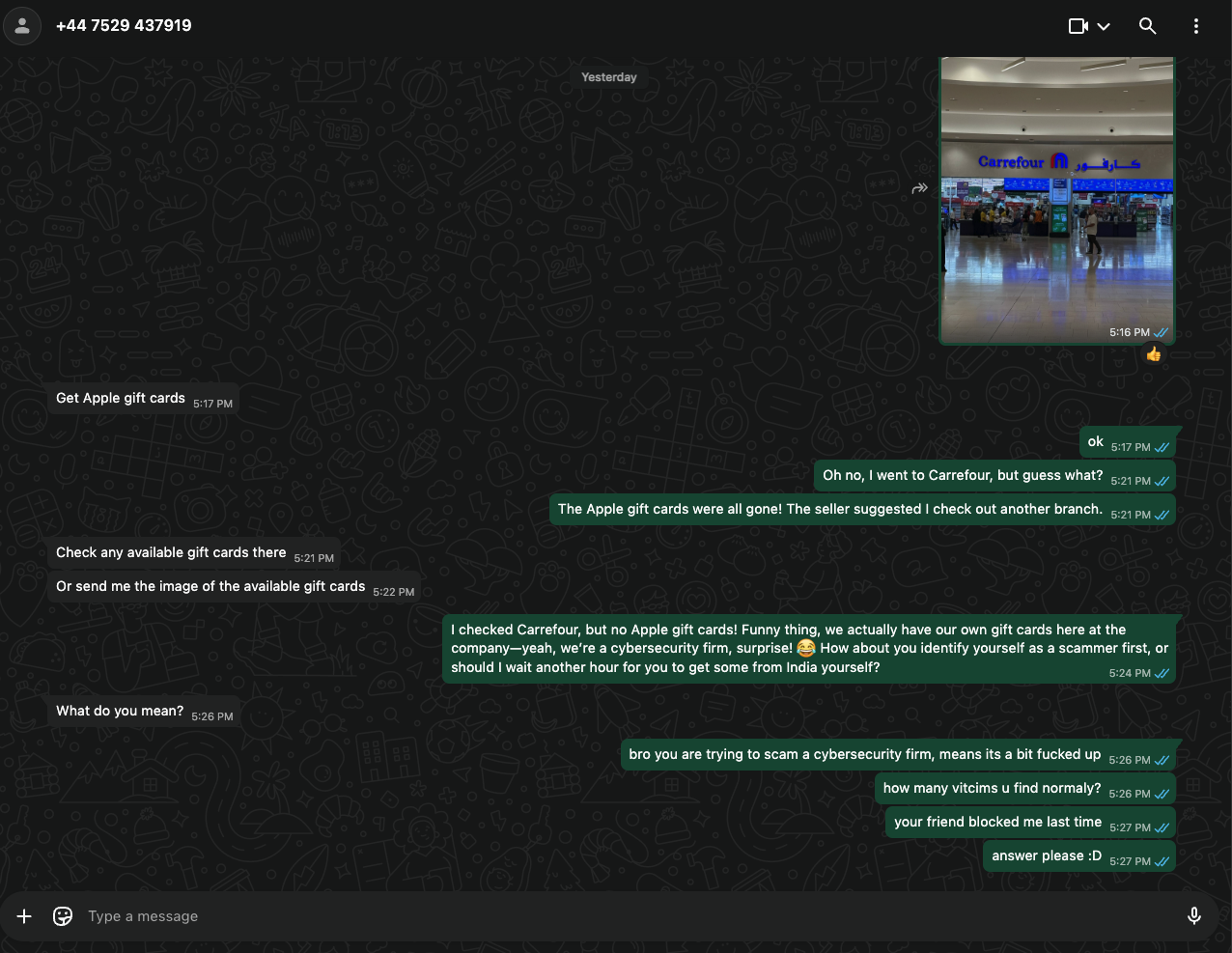Expand the call options dropdown arrow
The width and height of the screenshot is (1232, 953).
click(1104, 26)
